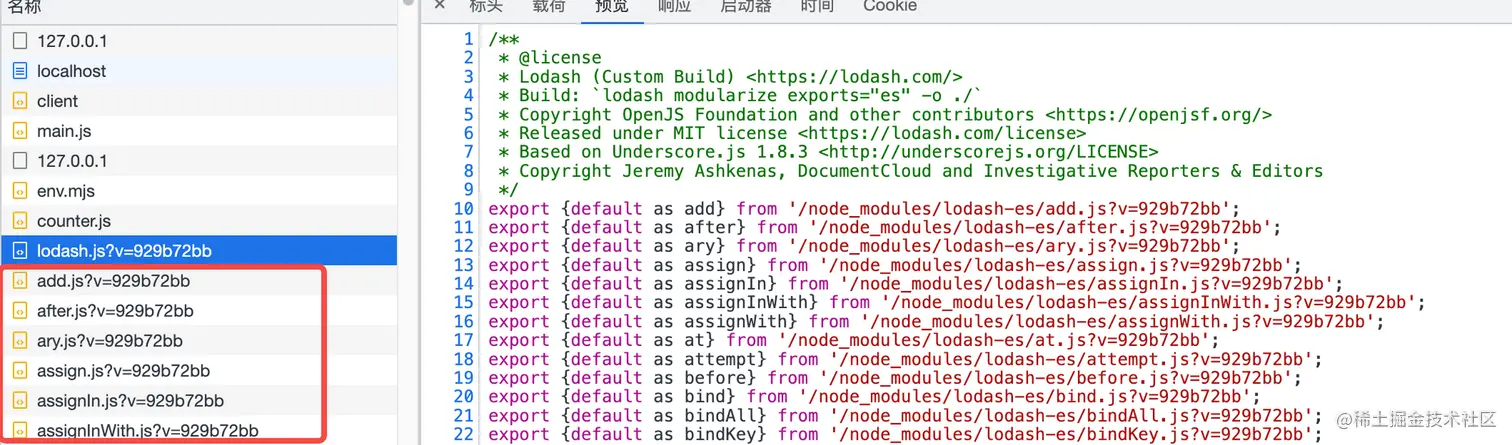Select after.js?v=929b72bb request
The image size is (1512, 445).
pyautogui.click(x=198, y=311)
